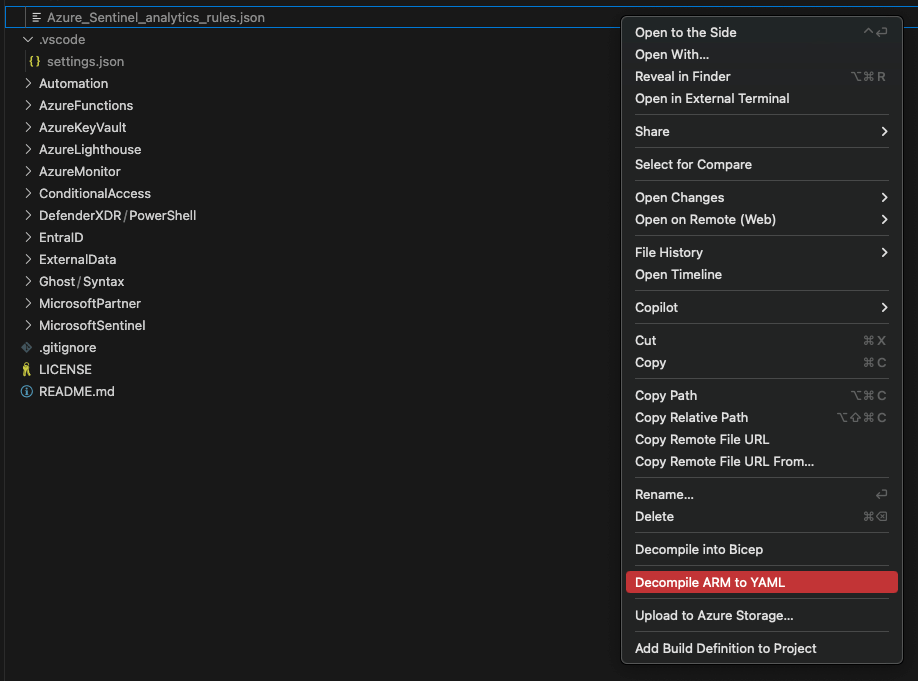Select the DefenderXDR/PowerShell folder
This screenshot has height=681, width=918.
click(x=117, y=216)
